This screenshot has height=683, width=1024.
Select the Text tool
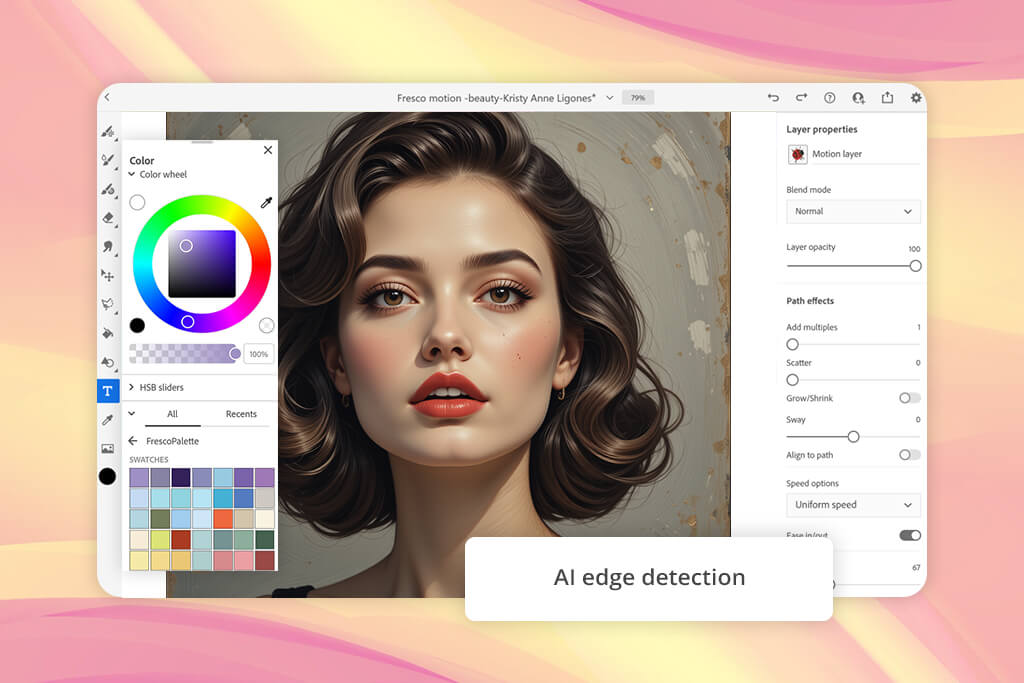click(108, 390)
